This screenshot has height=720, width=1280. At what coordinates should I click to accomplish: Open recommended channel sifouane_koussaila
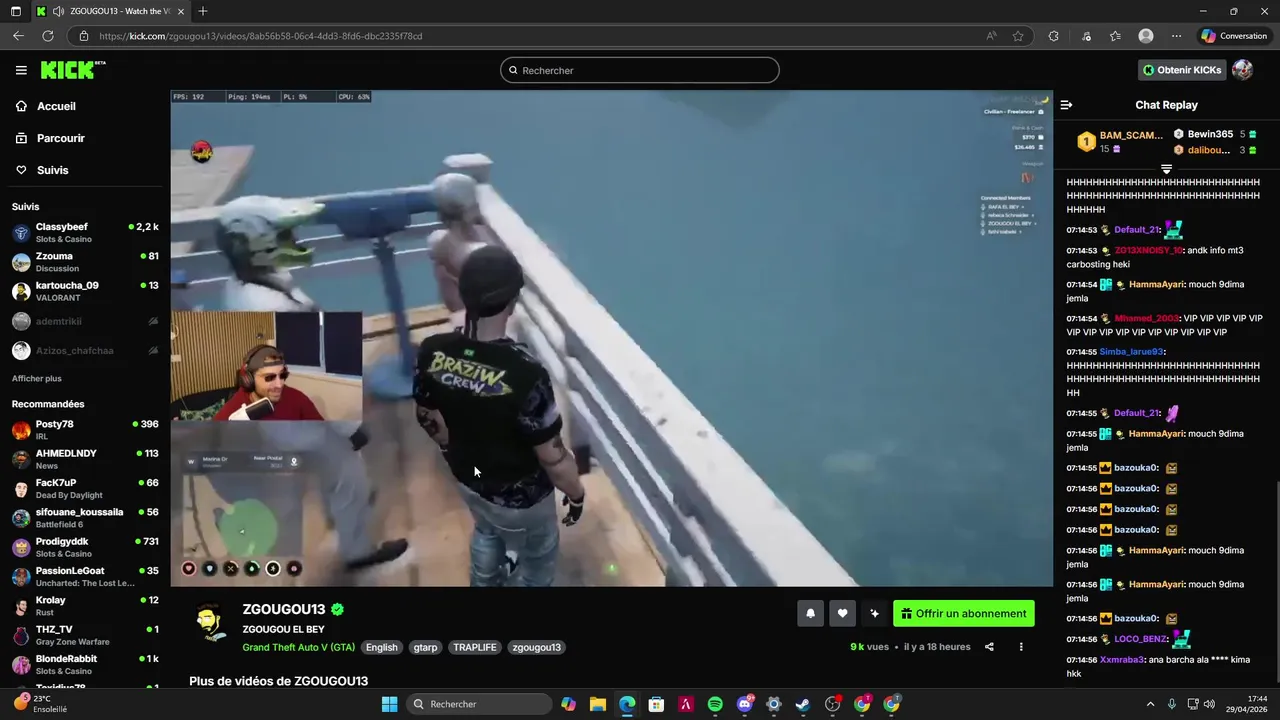click(85, 518)
